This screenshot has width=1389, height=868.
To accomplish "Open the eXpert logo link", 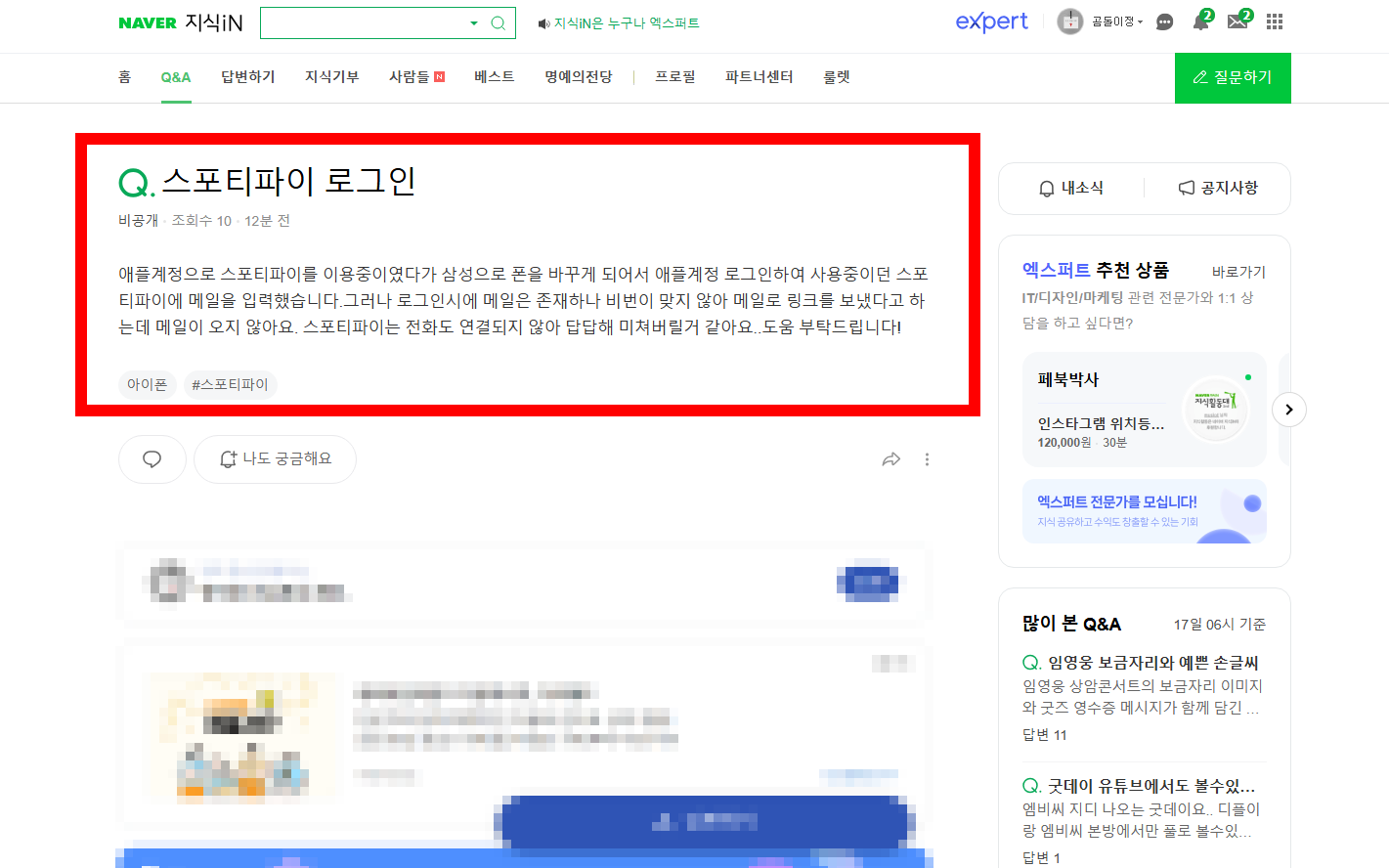I will tap(991, 22).
